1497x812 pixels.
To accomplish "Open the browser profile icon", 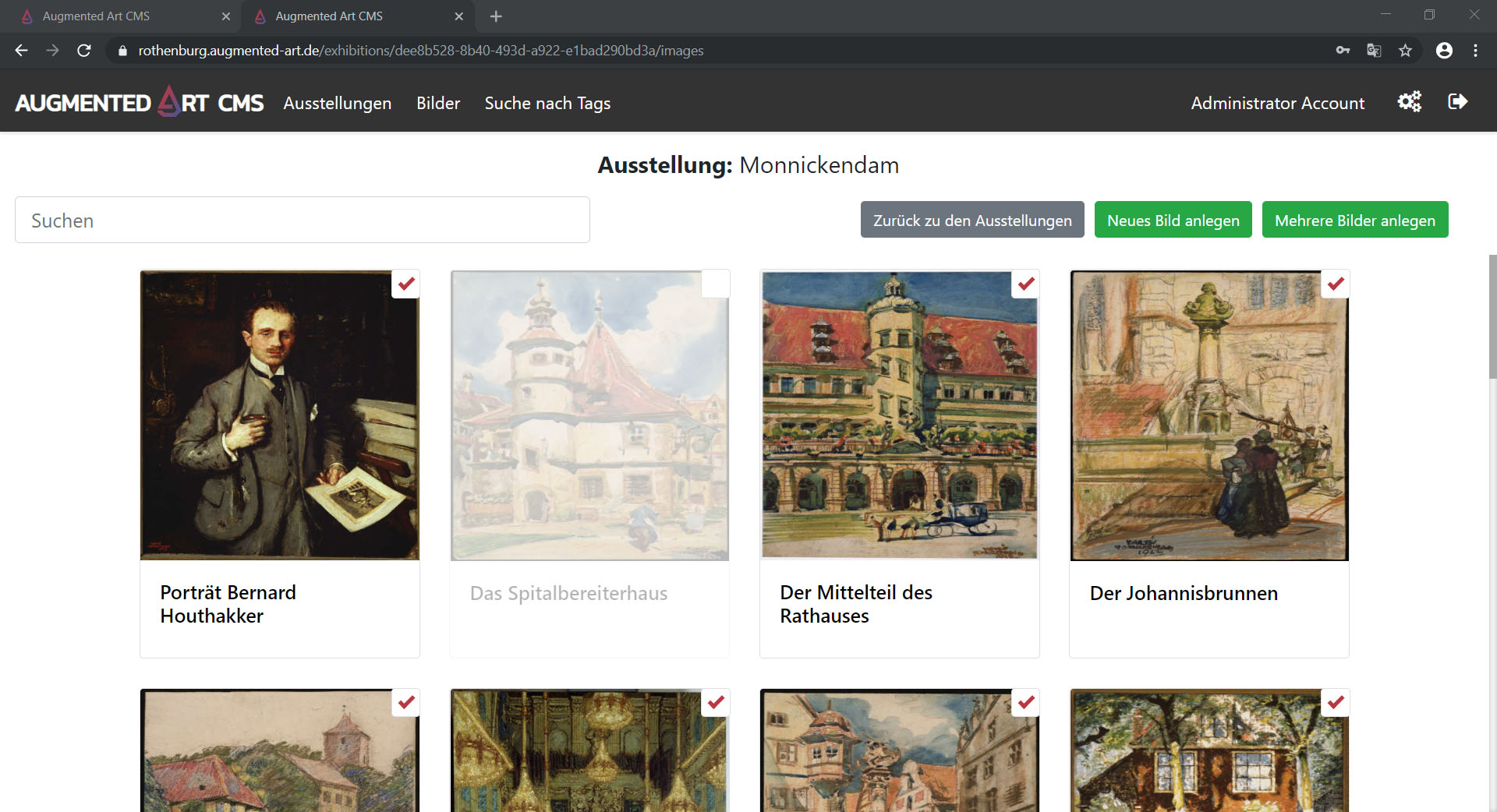I will (1444, 51).
